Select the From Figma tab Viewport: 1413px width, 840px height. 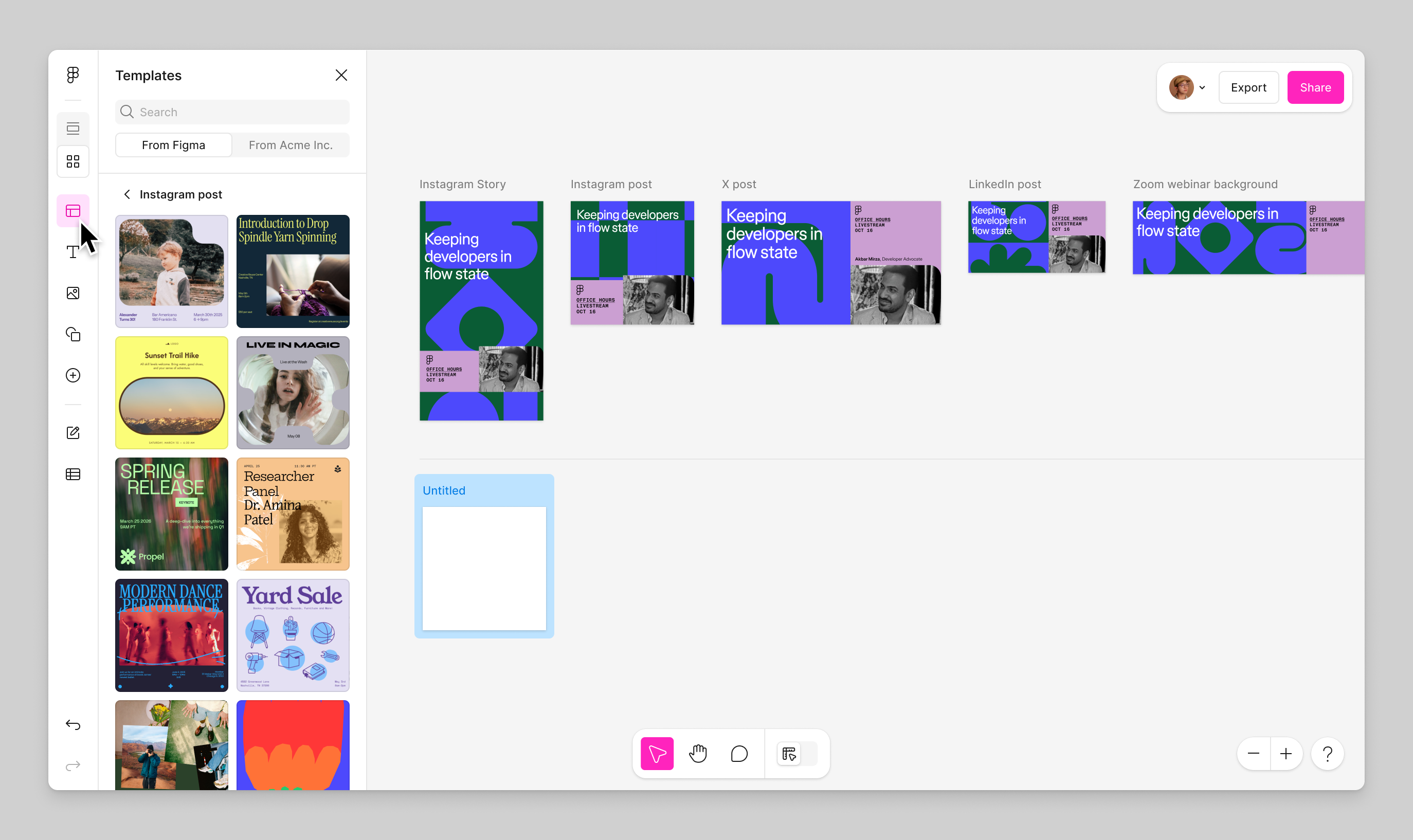click(x=173, y=145)
